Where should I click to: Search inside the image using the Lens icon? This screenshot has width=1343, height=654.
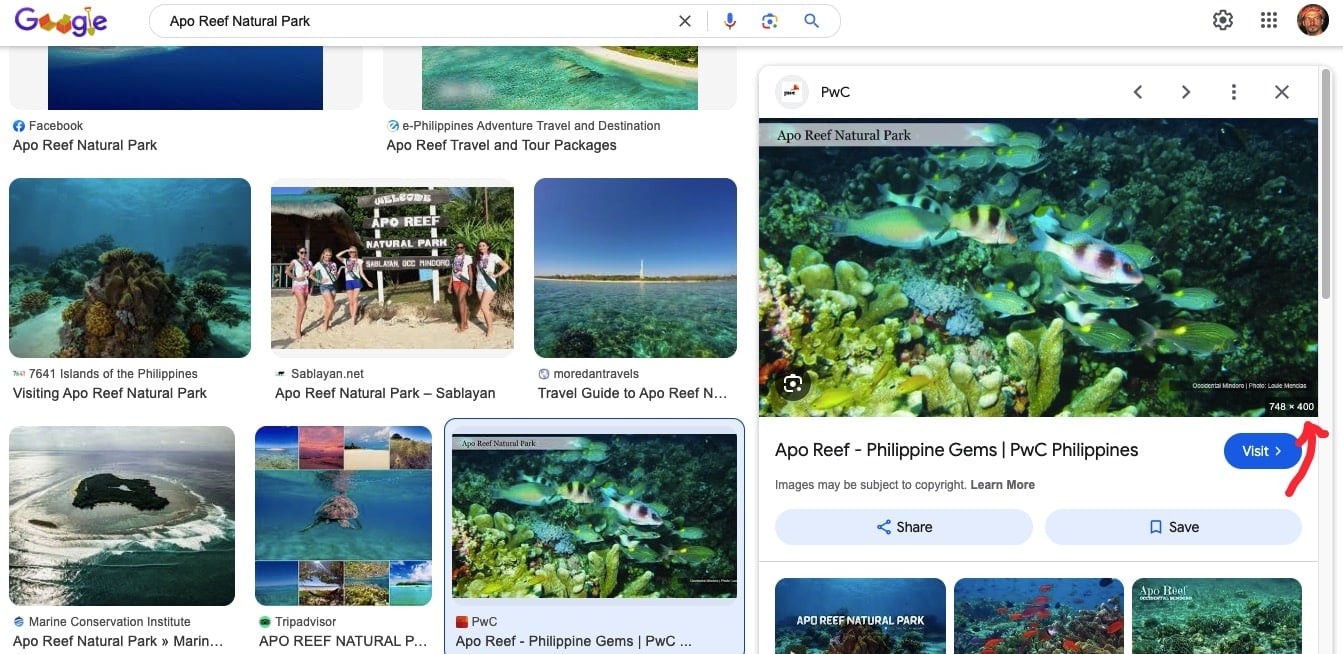(x=792, y=384)
